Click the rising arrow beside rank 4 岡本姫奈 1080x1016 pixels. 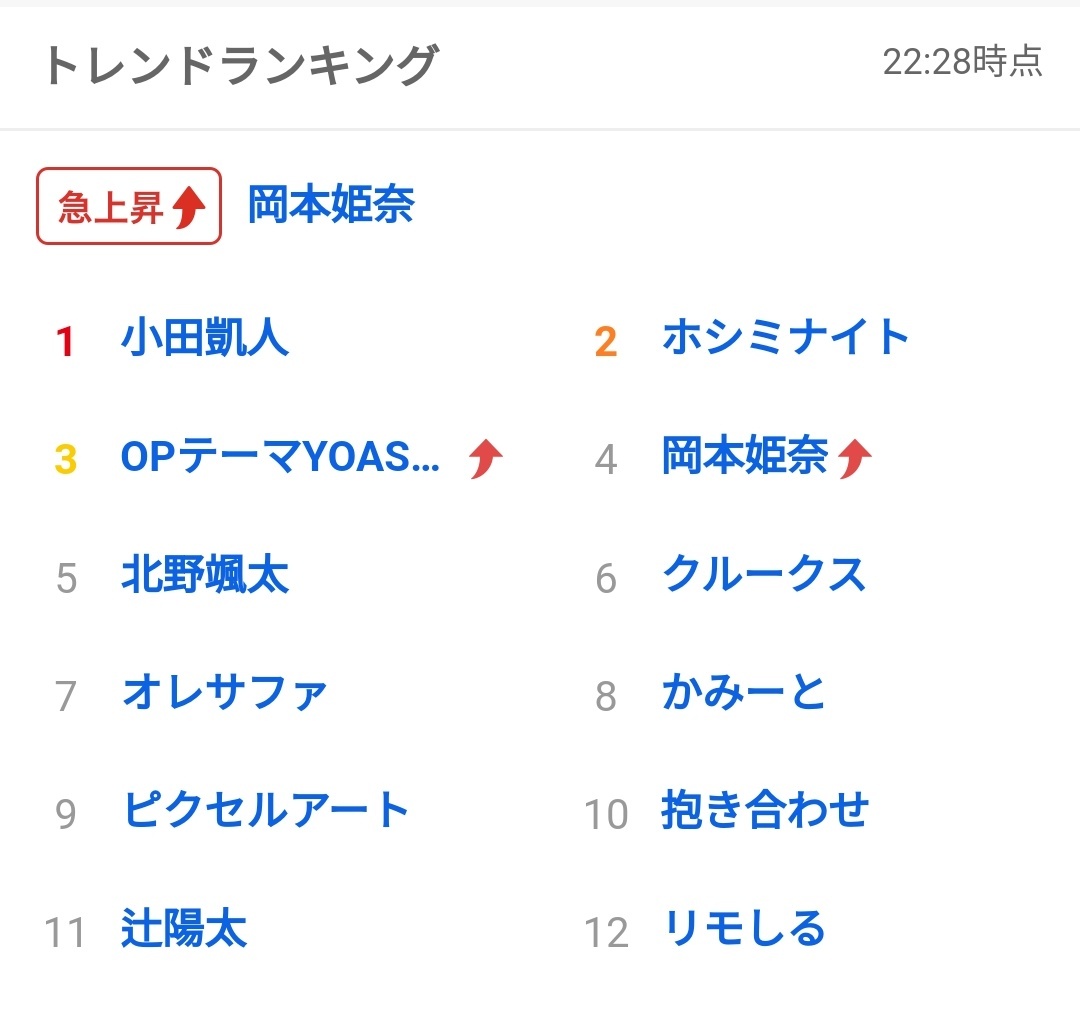855,459
